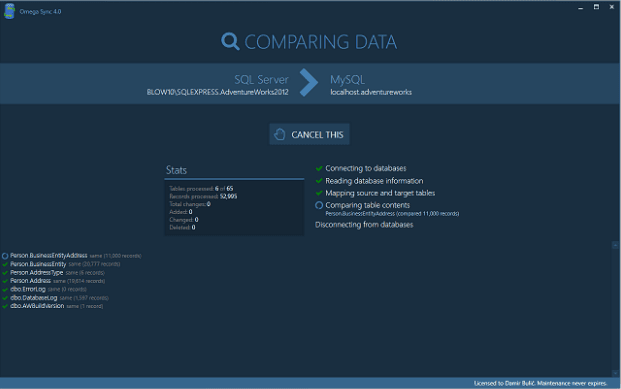The width and height of the screenshot is (621, 389).
Task: Click the check mark beside Person.Address row
Action: pyautogui.click(x=5, y=281)
